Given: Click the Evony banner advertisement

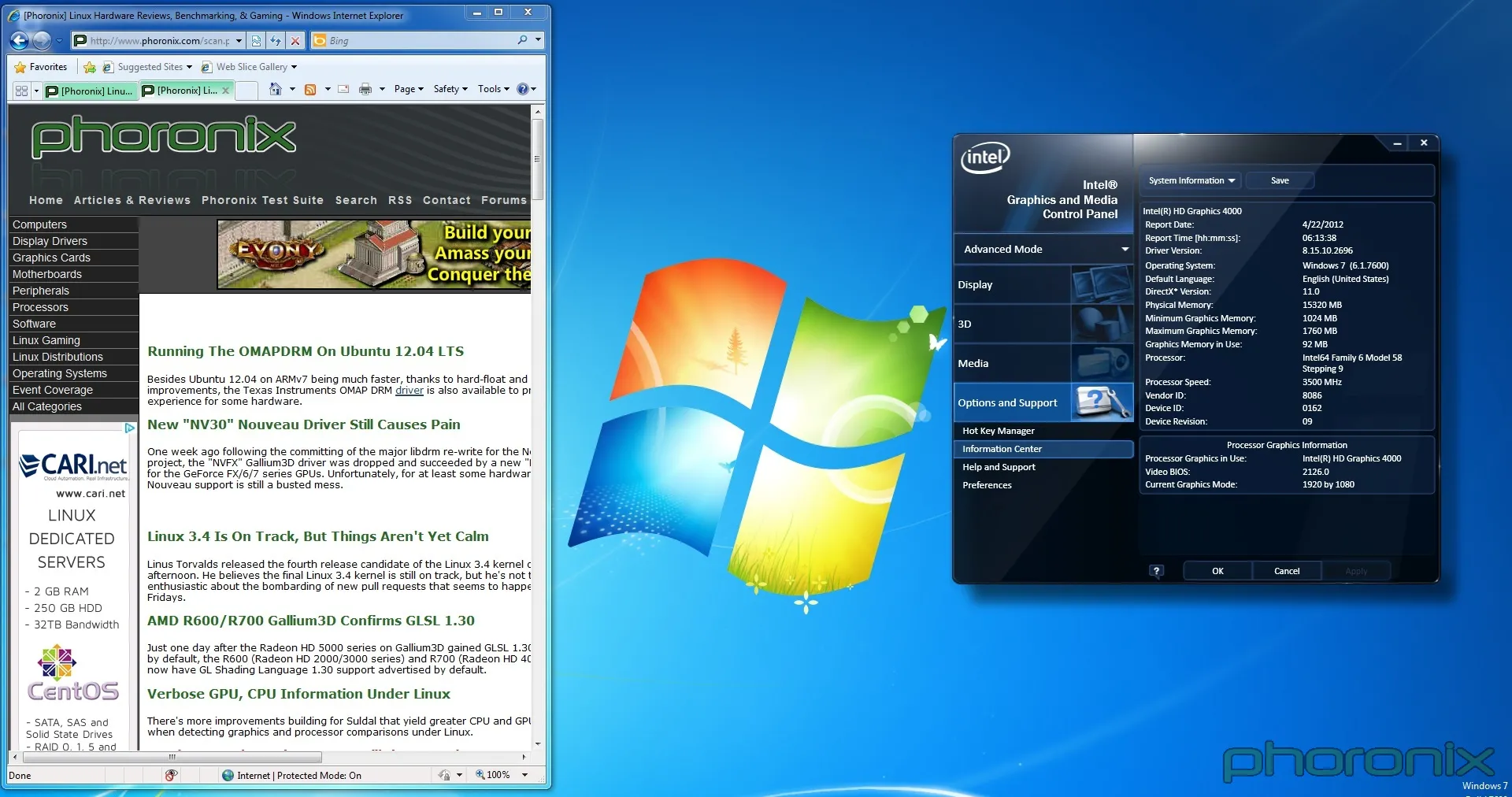Looking at the screenshot, I should click(x=374, y=254).
